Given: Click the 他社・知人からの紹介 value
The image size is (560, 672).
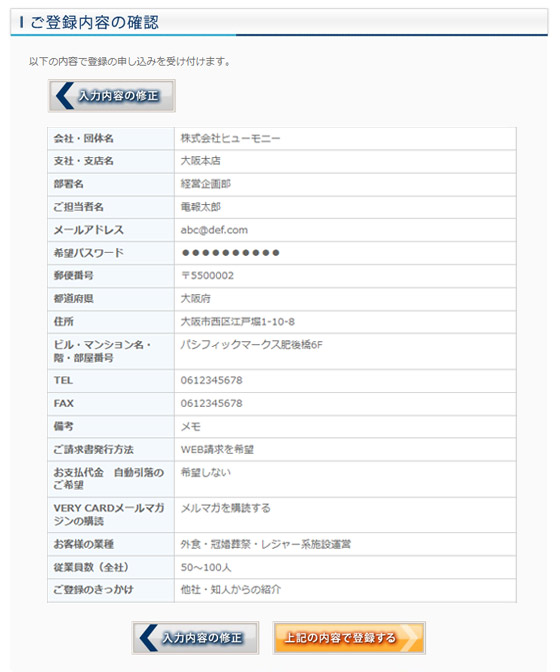Looking at the screenshot, I should tap(231, 590).
